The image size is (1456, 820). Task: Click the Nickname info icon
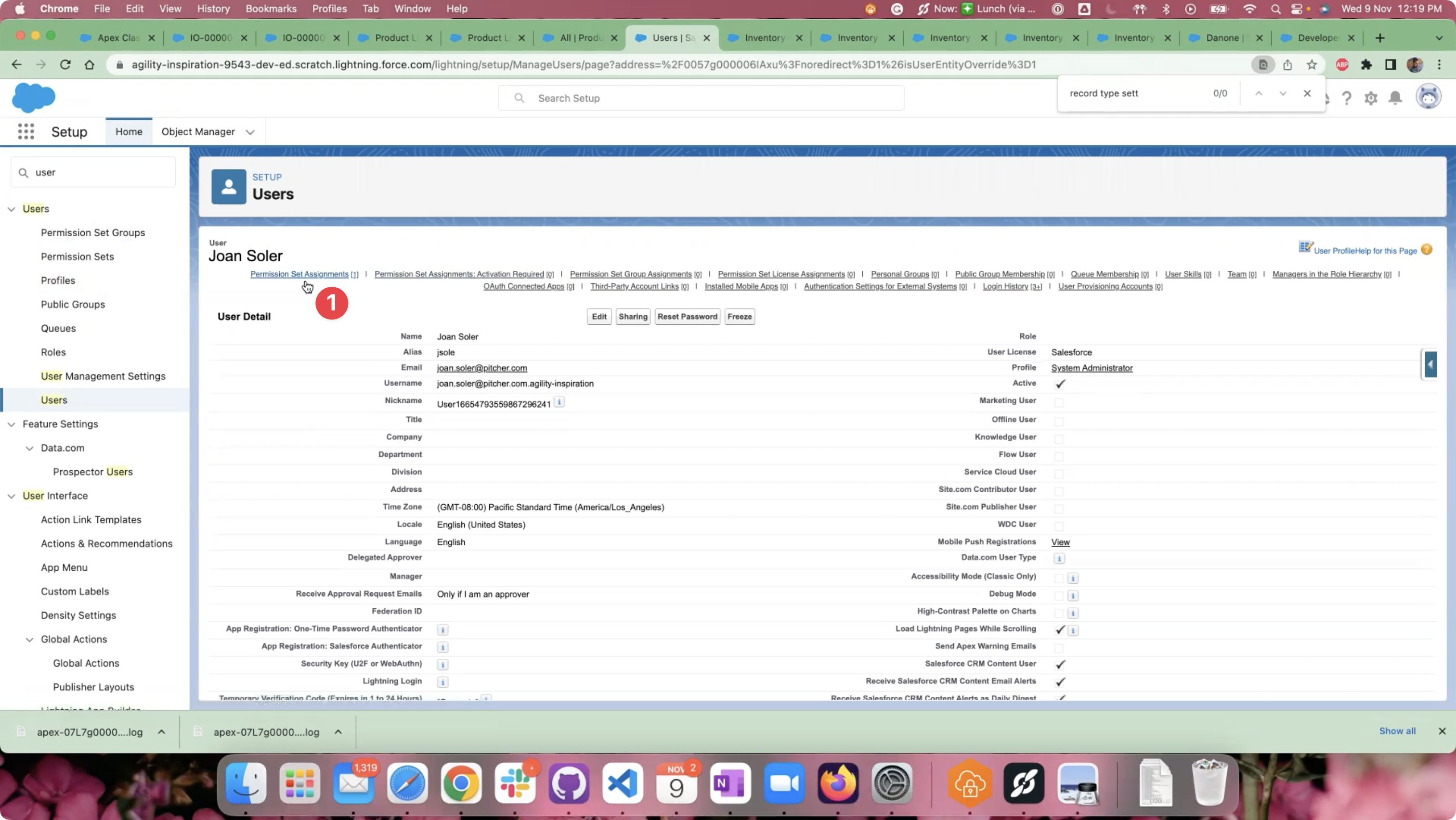(559, 402)
